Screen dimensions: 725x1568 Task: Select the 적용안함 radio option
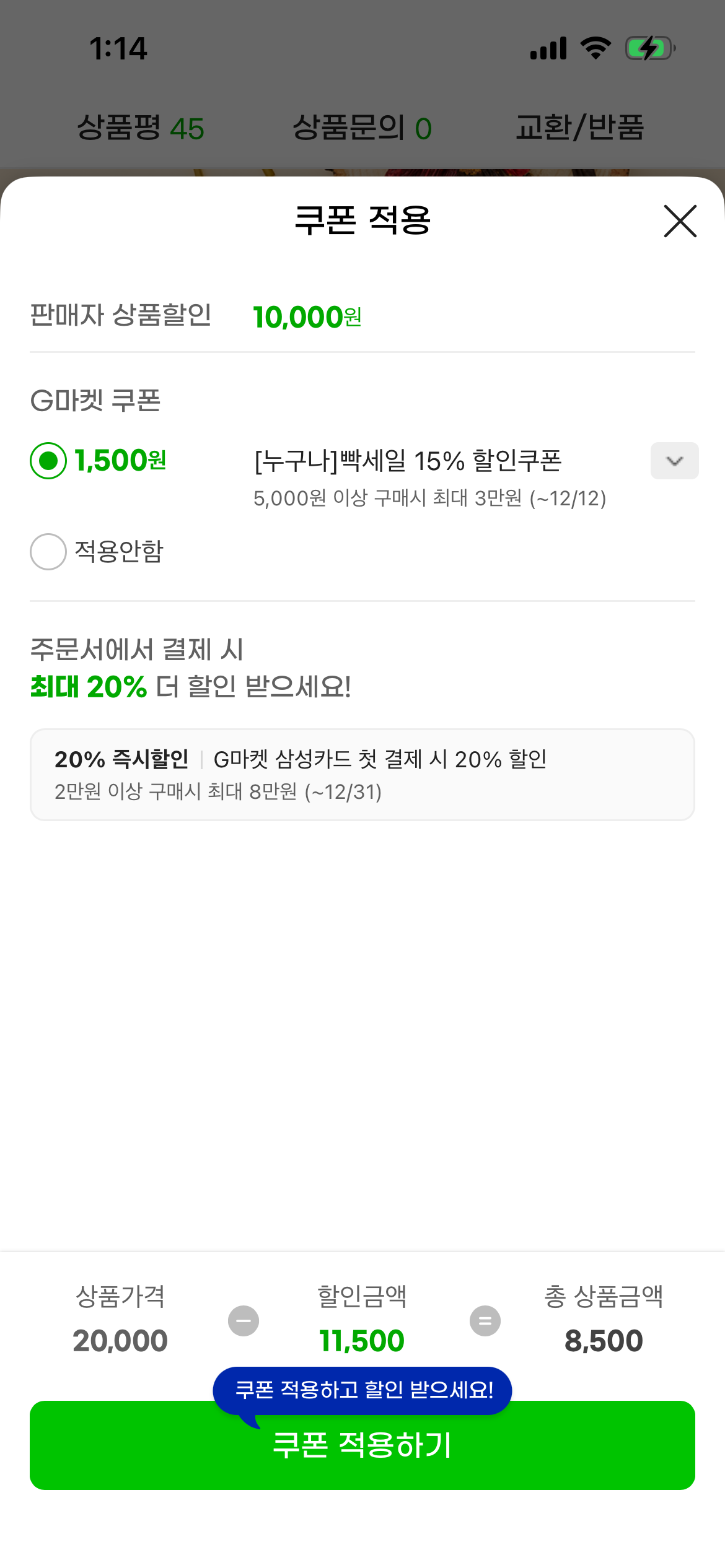[48, 551]
